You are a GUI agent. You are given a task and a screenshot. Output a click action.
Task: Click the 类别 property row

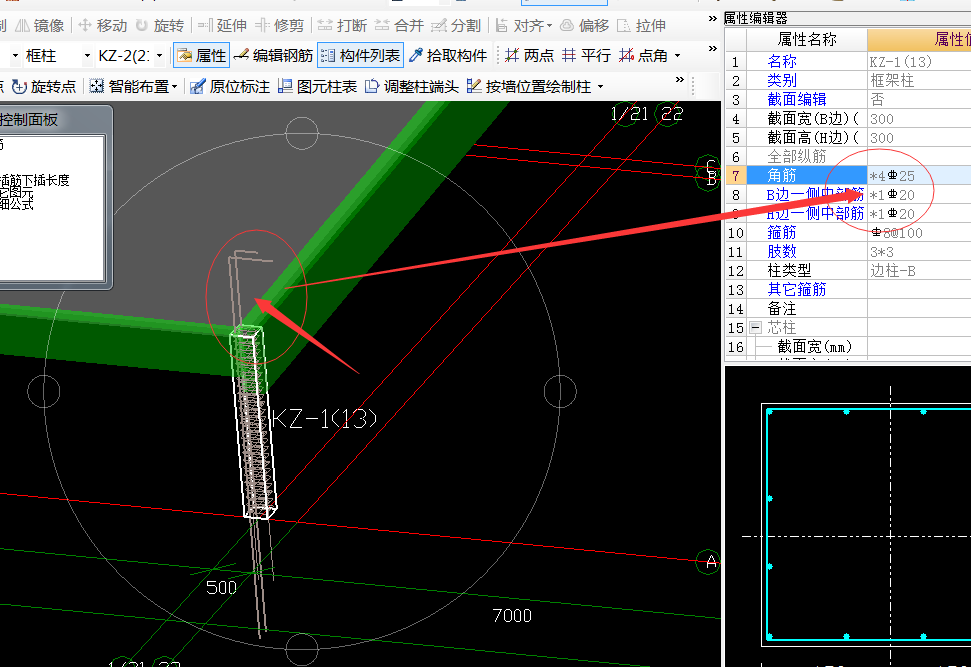point(848,81)
